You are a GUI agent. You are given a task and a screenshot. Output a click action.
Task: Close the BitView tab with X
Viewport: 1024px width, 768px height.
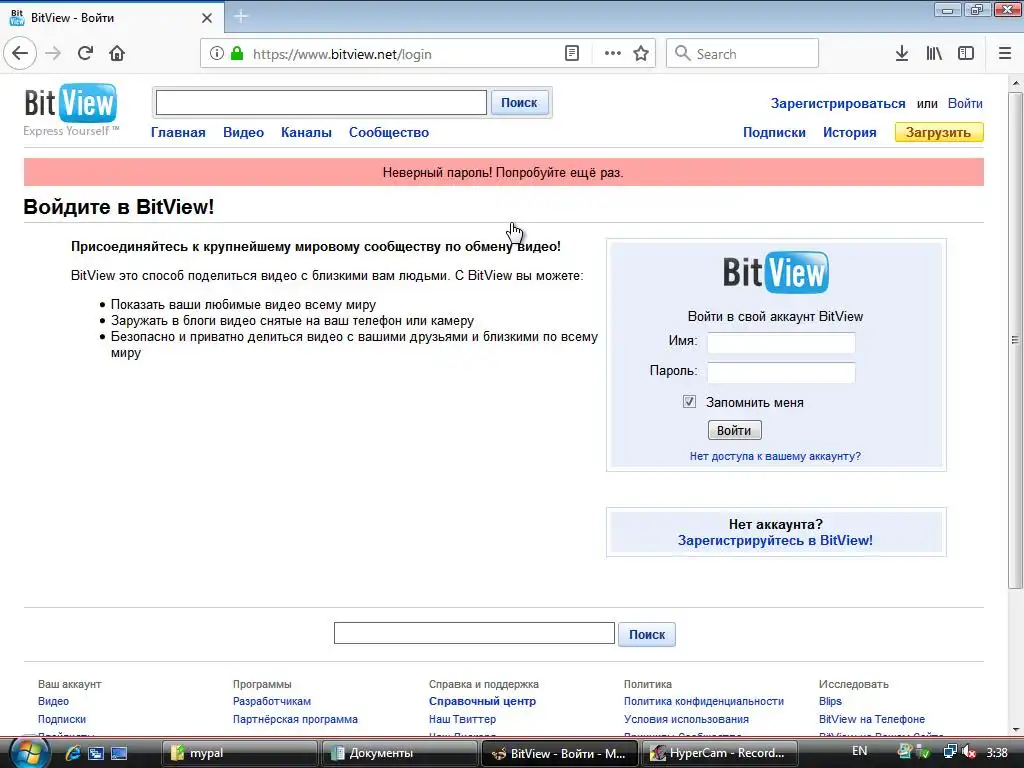(x=207, y=18)
